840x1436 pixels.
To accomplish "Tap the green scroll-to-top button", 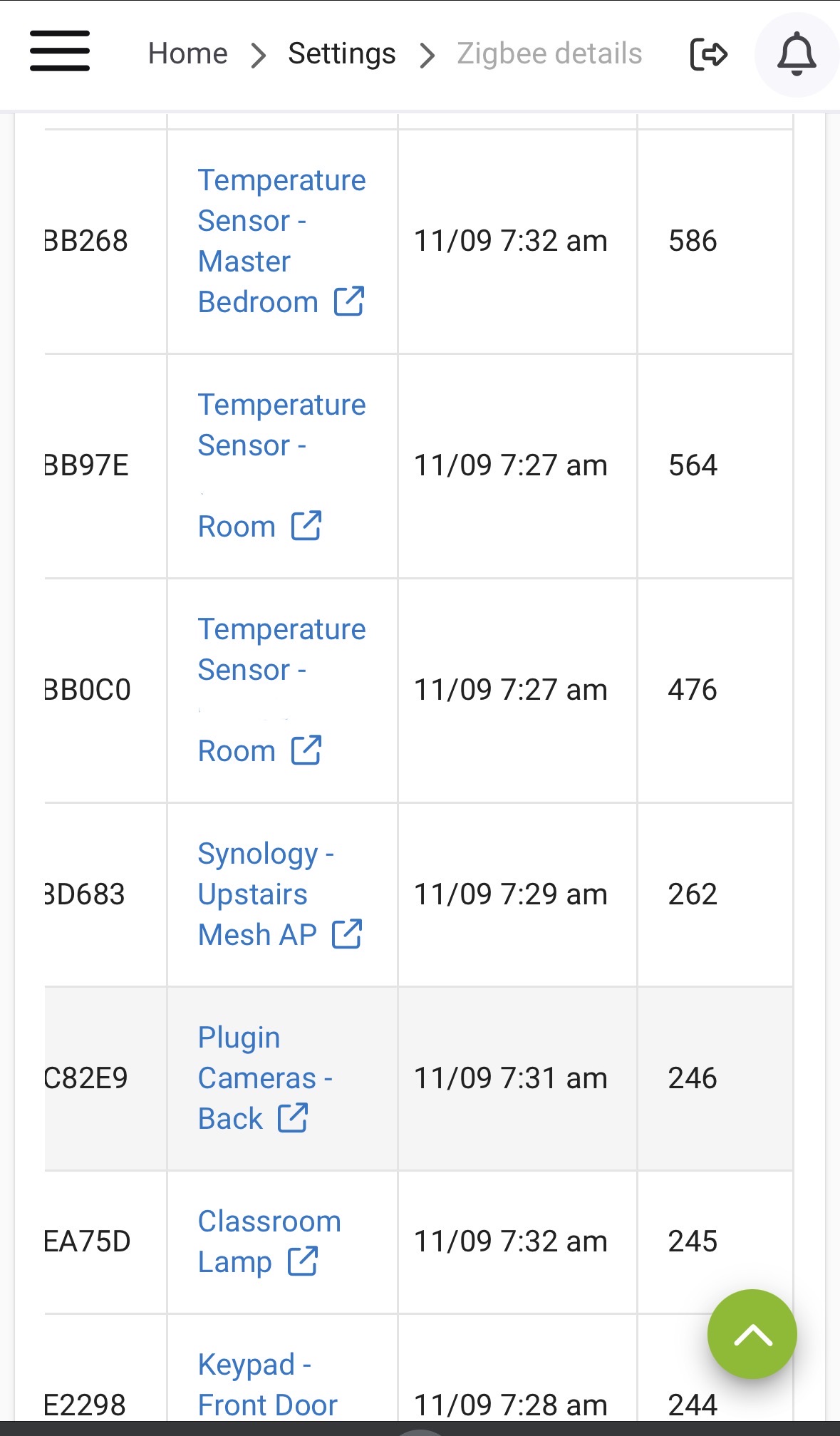I will pyautogui.click(x=752, y=1333).
